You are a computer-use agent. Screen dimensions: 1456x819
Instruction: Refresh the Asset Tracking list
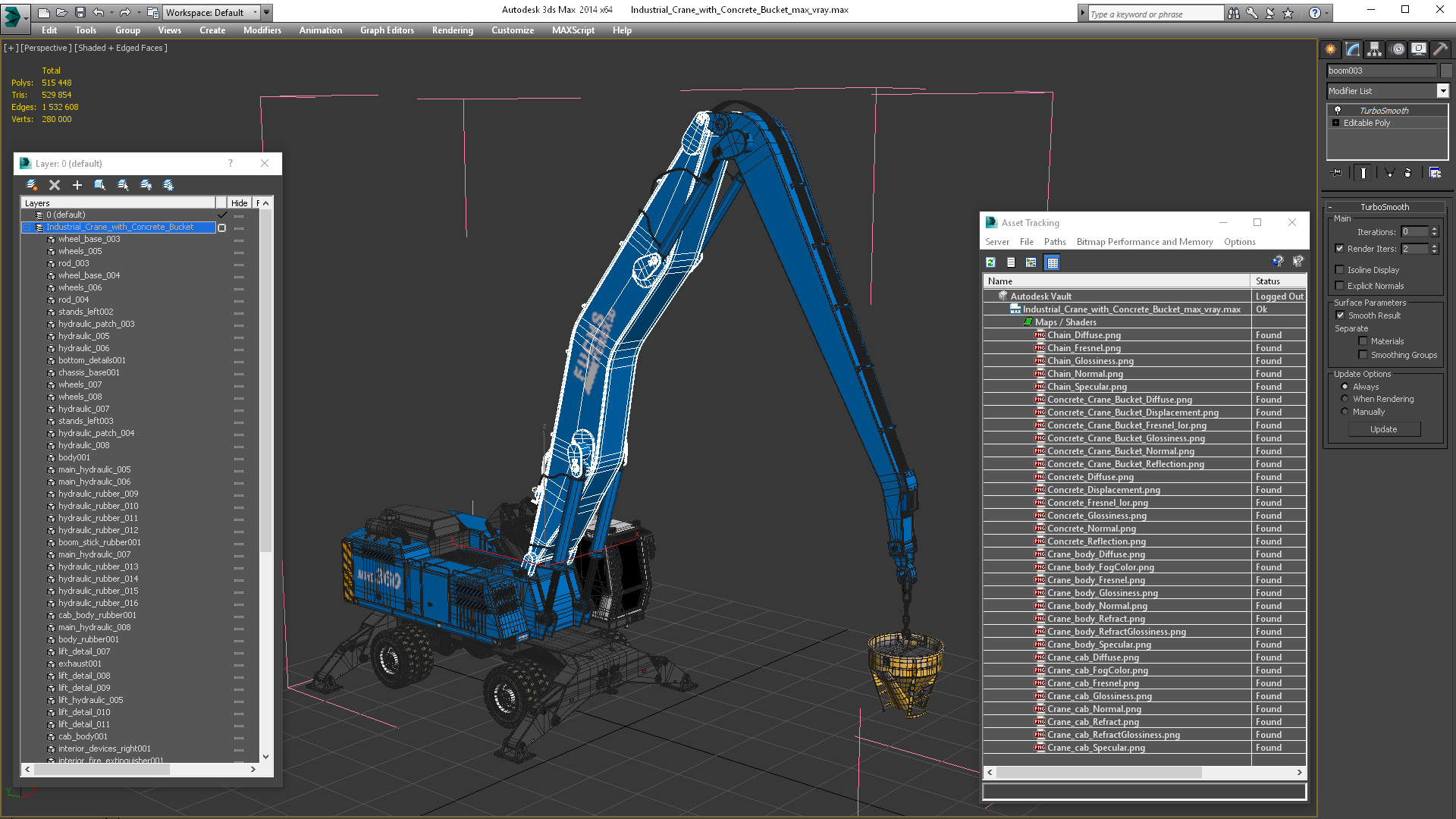990,262
